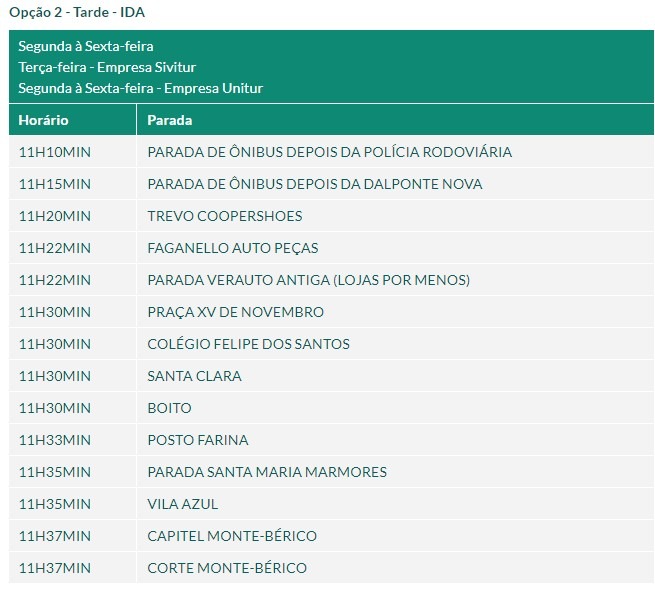The image size is (655, 597).
Task: Select the "Parada" column header
Action: pyautogui.click(x=169, y=120)
